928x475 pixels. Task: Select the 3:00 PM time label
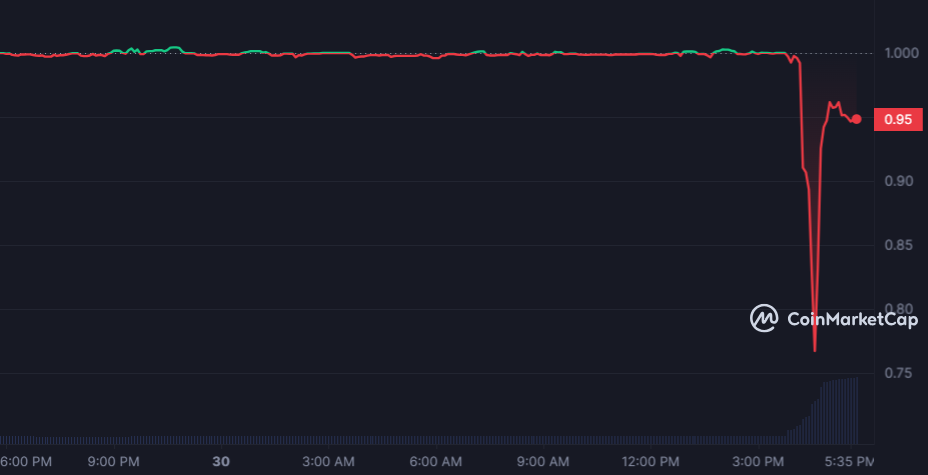click(758, 461)
